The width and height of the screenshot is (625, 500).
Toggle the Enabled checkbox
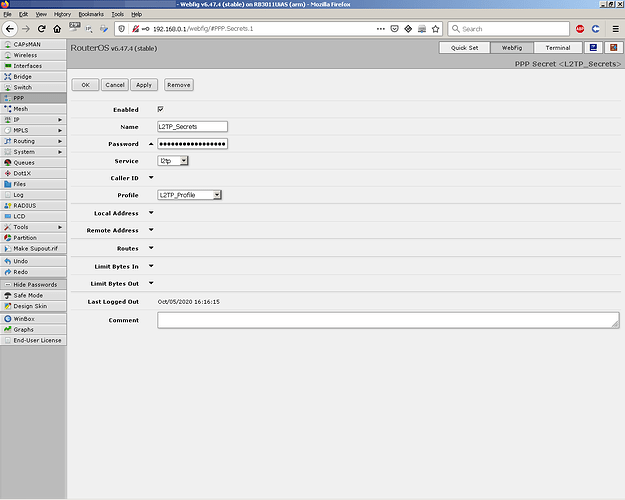pos(160,109)
